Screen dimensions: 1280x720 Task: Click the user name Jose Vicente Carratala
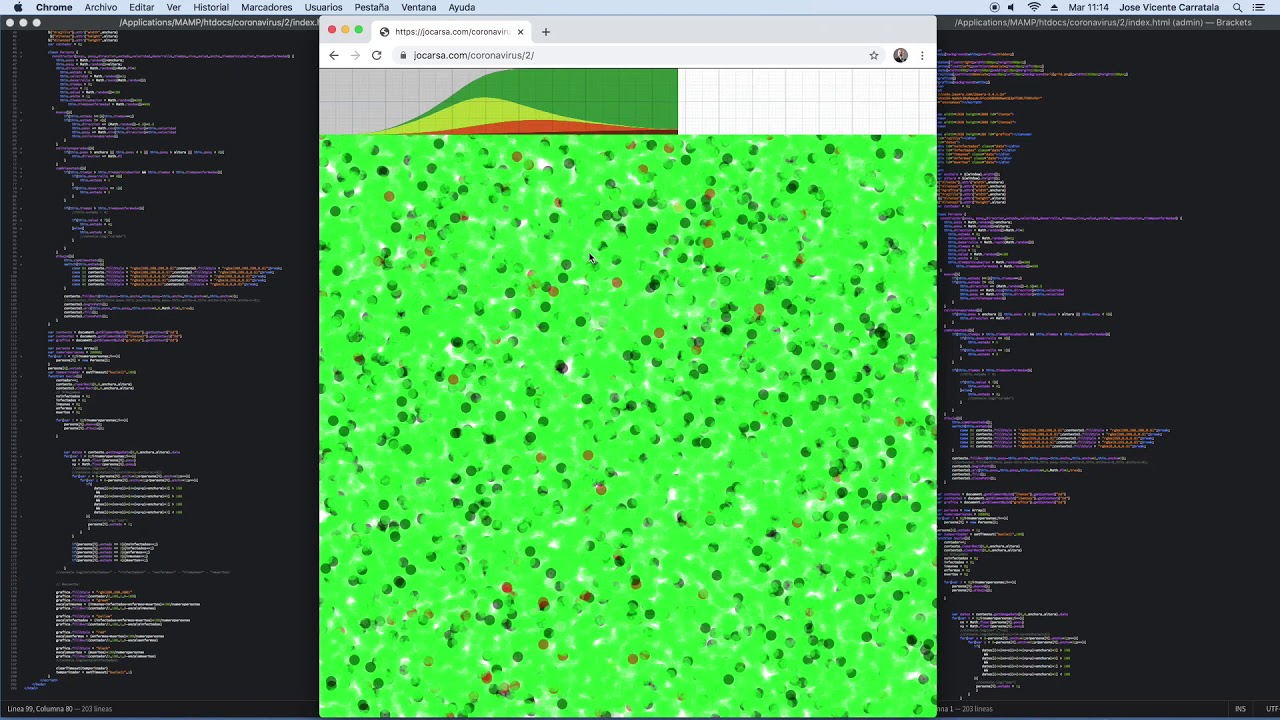click(1170, 7)
